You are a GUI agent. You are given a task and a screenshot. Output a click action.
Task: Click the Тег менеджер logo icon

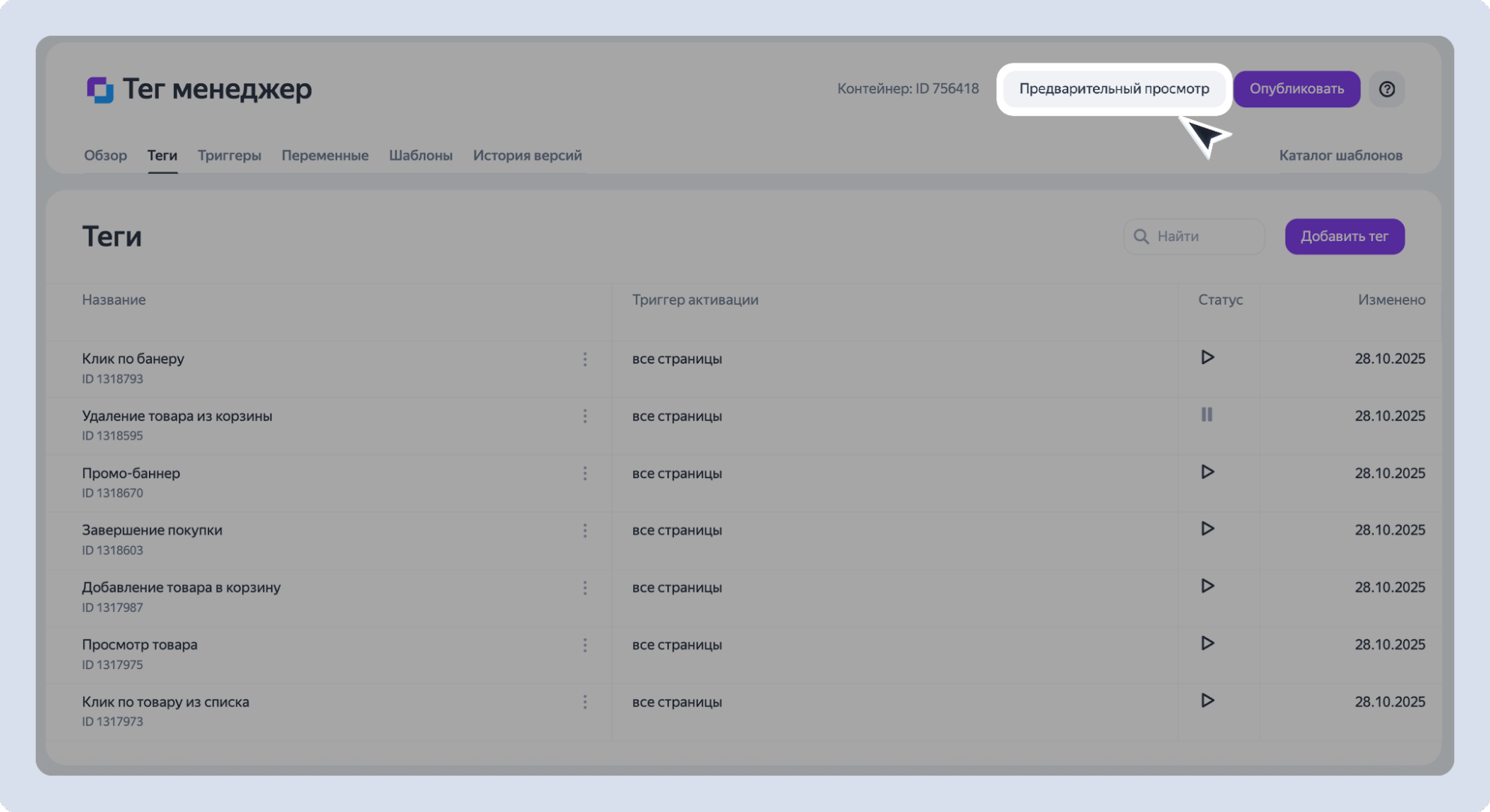100,89
